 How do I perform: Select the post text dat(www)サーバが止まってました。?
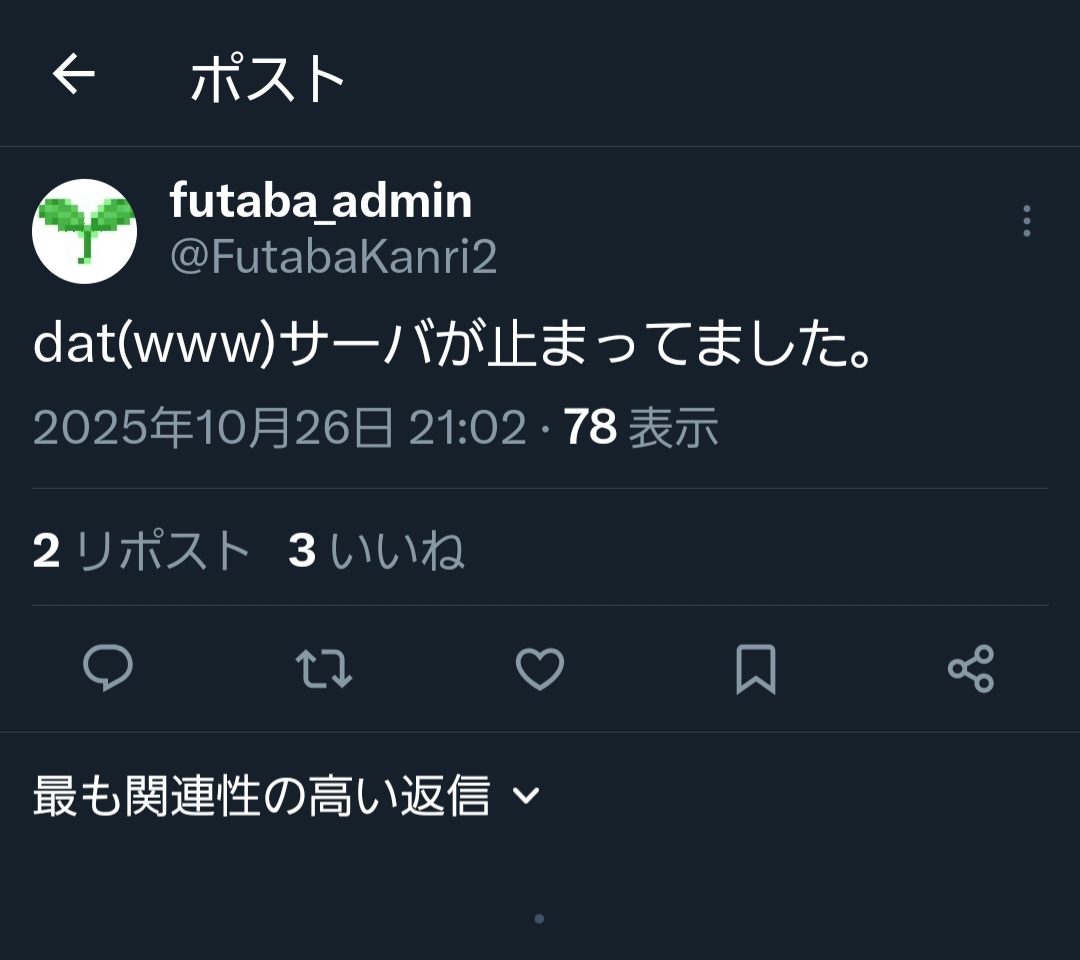(x=453, y=343)
